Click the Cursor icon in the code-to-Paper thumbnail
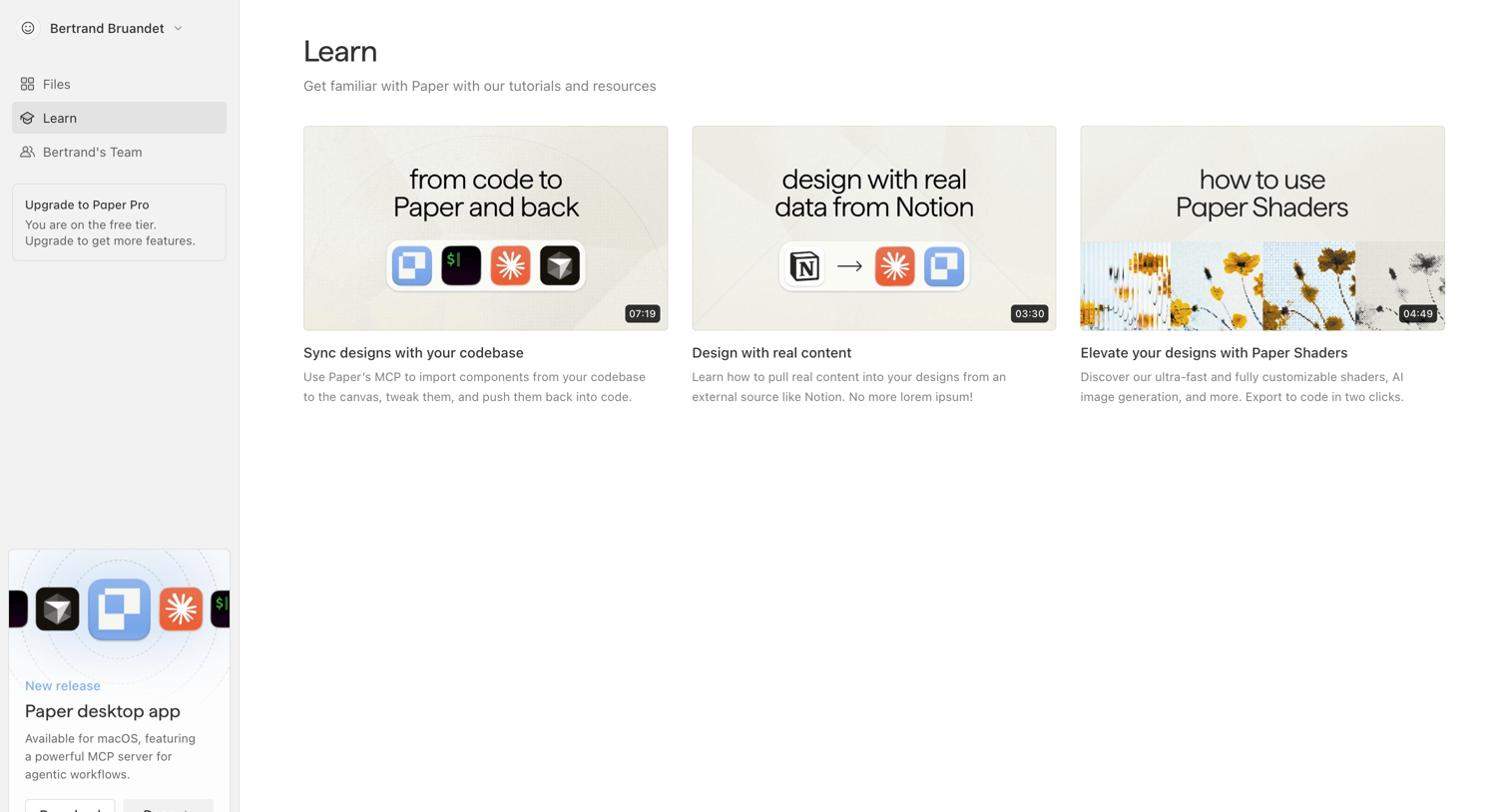Image resolution: width=1509 pixels, height=812 pixels. (x=560, y=265)
